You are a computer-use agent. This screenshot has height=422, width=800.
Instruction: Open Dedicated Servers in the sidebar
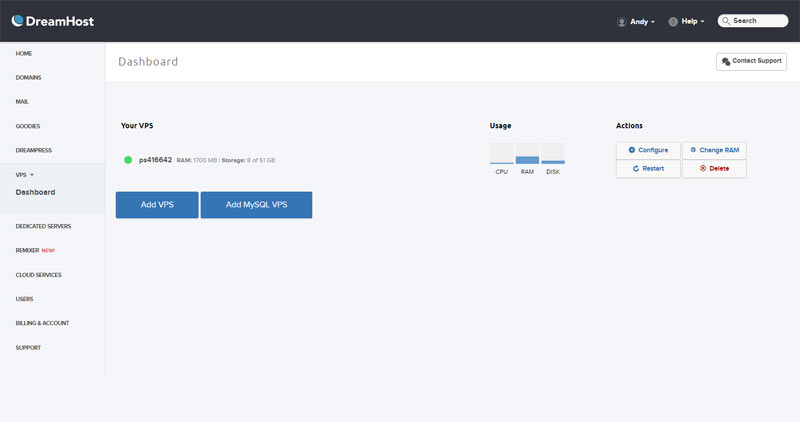tap(43, 226)
